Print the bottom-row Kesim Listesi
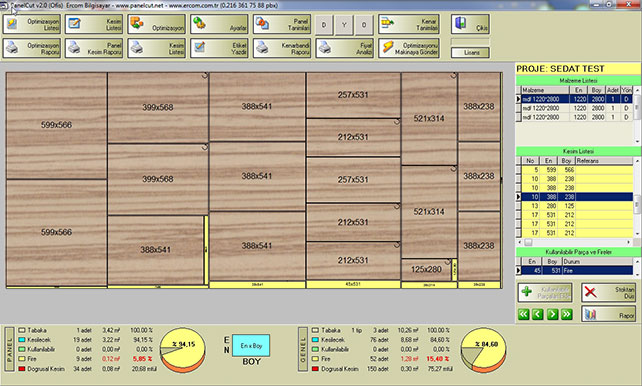This screenshot has width=642, height=386. pyautogui.click(x=157, y=48)
